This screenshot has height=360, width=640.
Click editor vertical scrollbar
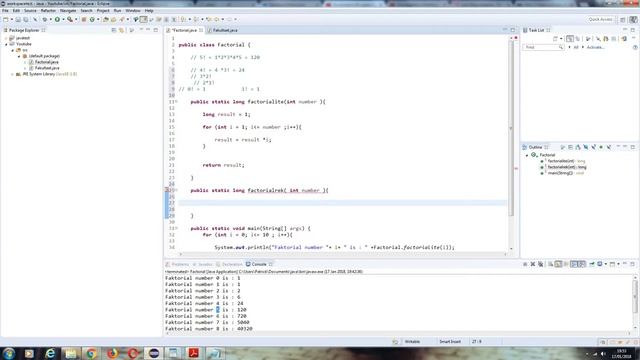point(511,128)
